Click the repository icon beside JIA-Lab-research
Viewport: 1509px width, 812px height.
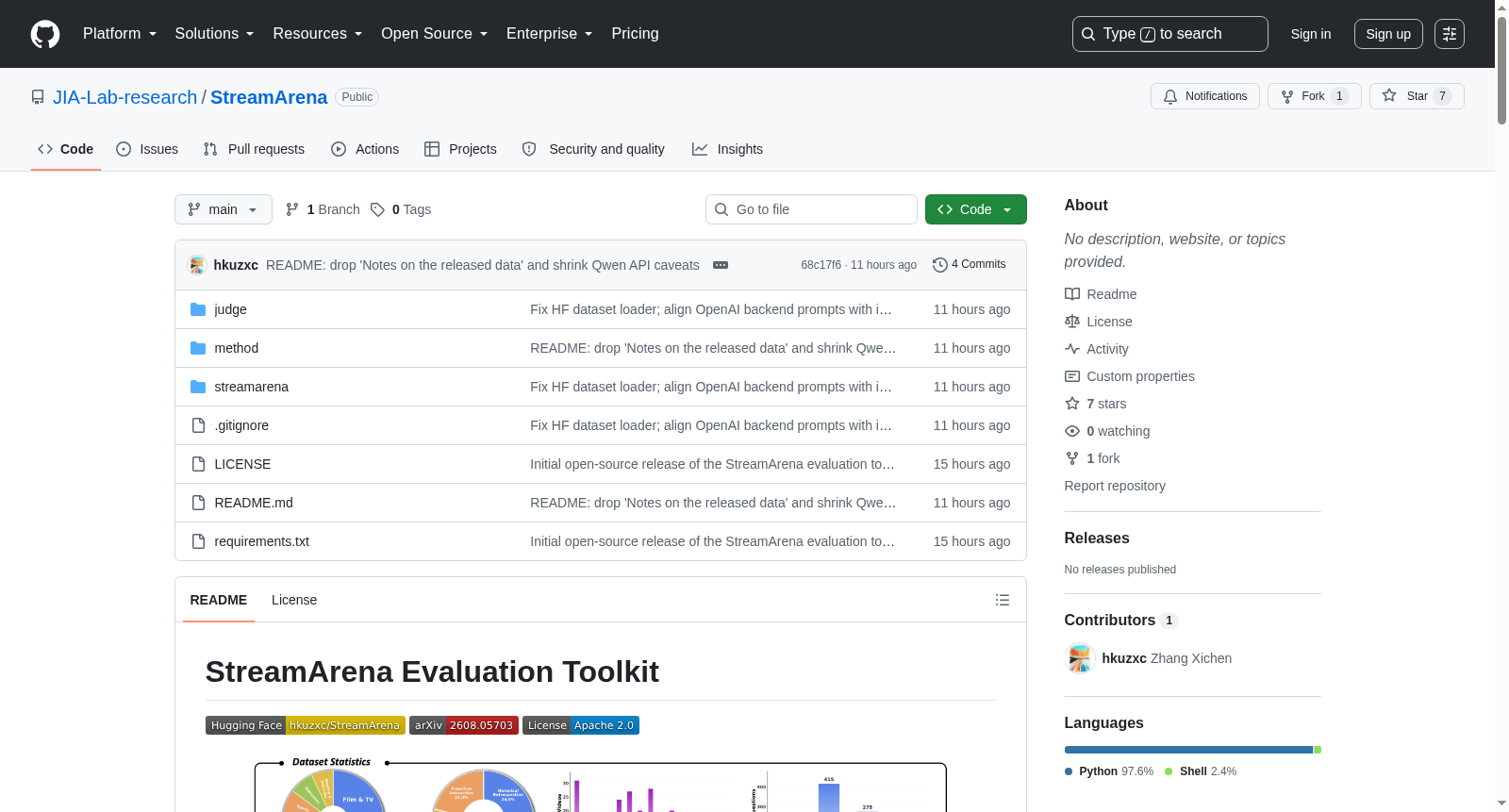point(38,97)
